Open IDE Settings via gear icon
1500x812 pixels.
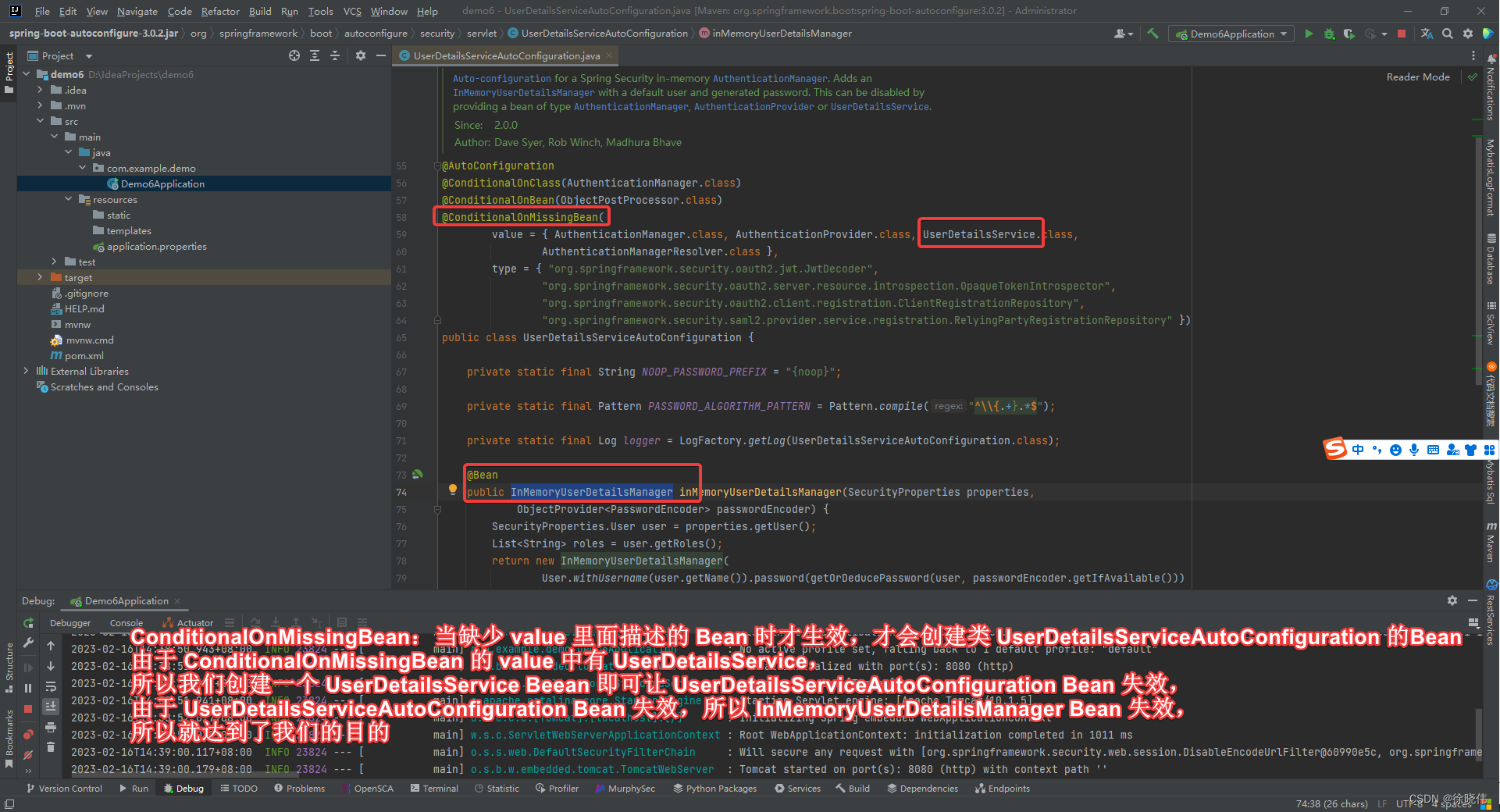[1467, 34]
